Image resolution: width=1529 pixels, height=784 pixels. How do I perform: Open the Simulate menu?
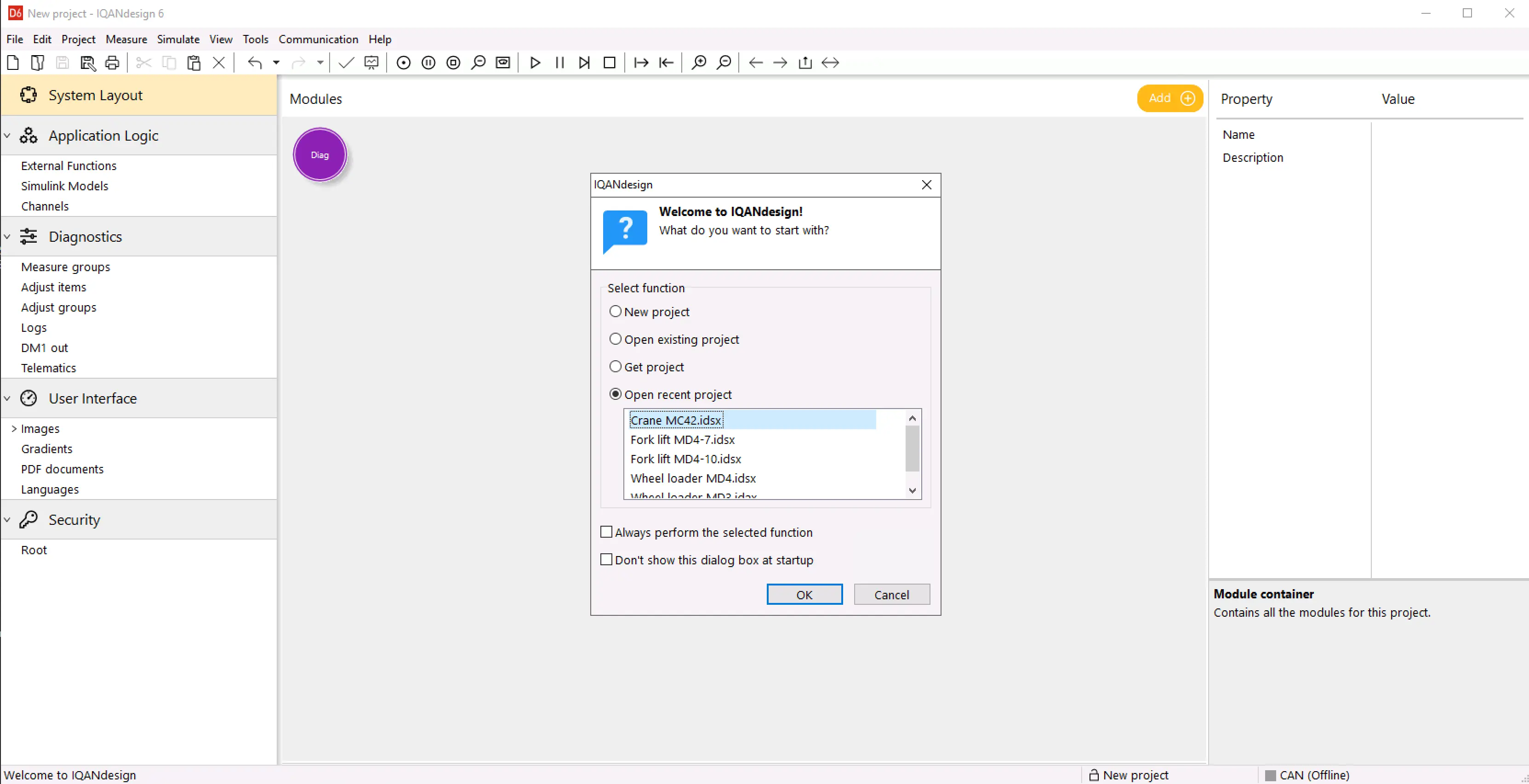[178, 39]
